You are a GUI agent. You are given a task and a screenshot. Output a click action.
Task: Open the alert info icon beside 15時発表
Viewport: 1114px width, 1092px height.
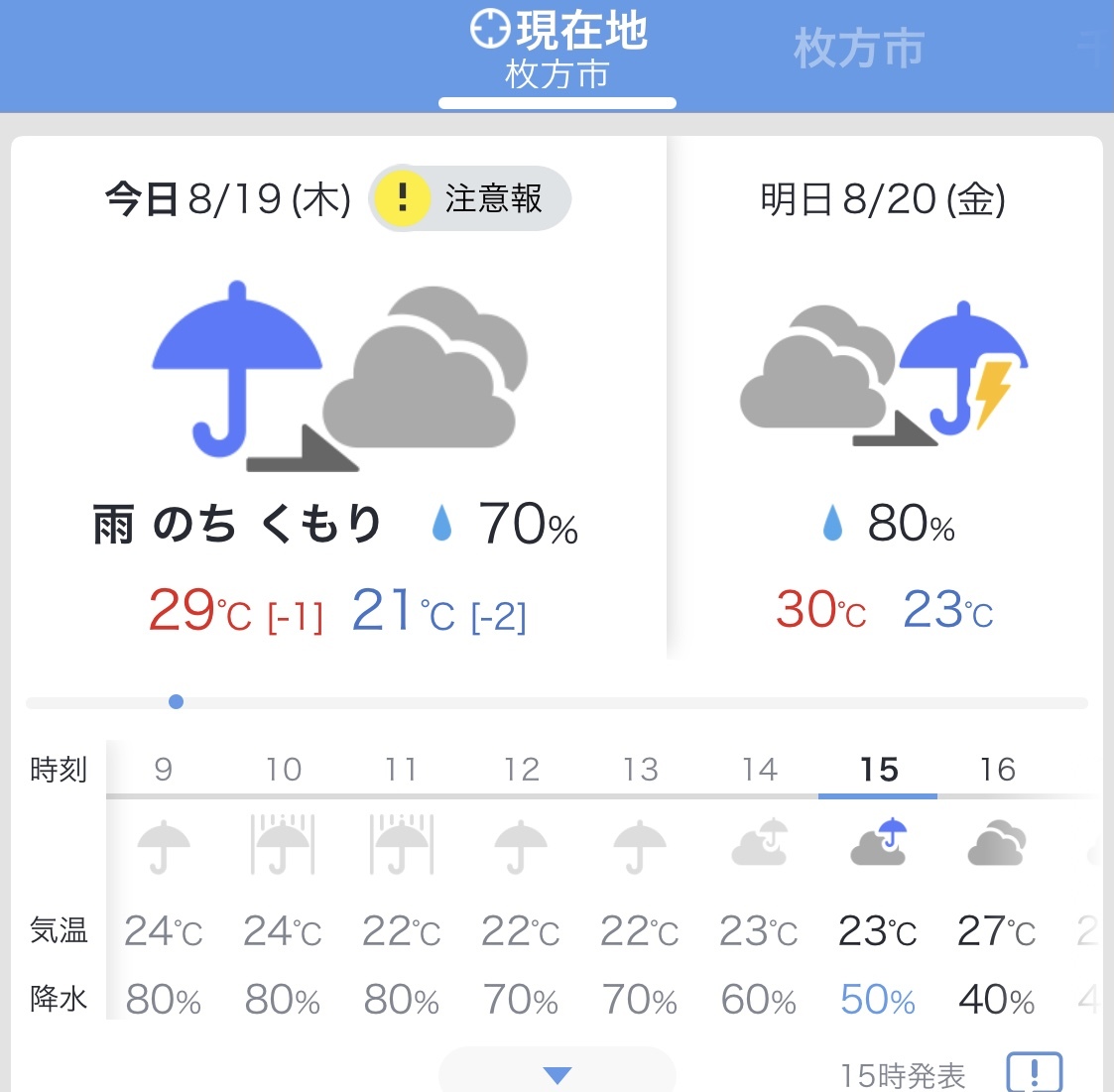[1034, 1073]
